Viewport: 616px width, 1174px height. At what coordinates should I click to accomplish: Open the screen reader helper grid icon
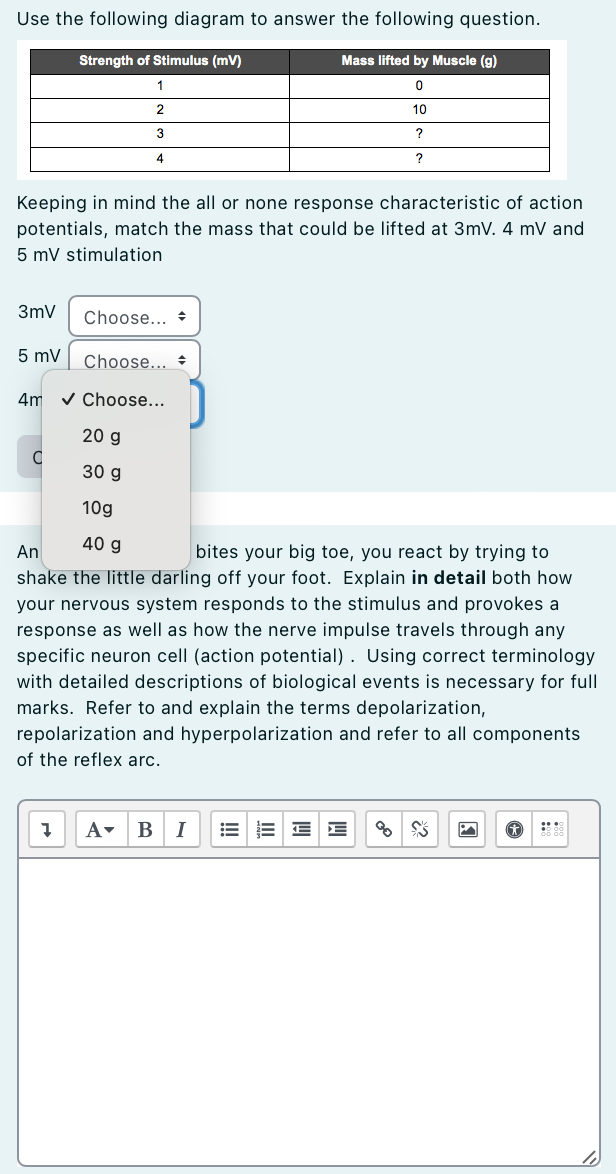coord(551,828)
